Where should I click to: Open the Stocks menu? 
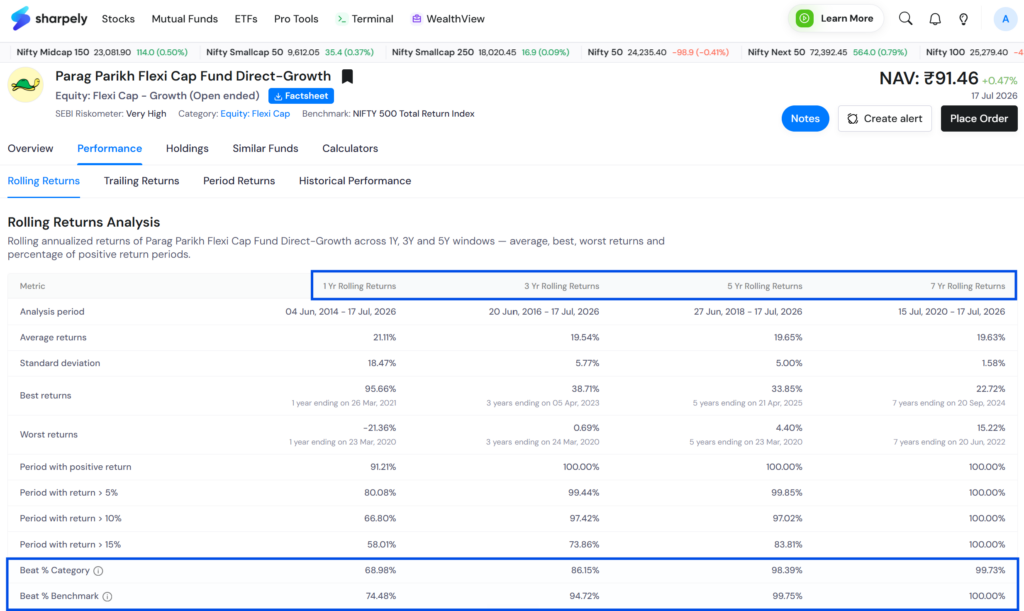[x=118, y=19]
